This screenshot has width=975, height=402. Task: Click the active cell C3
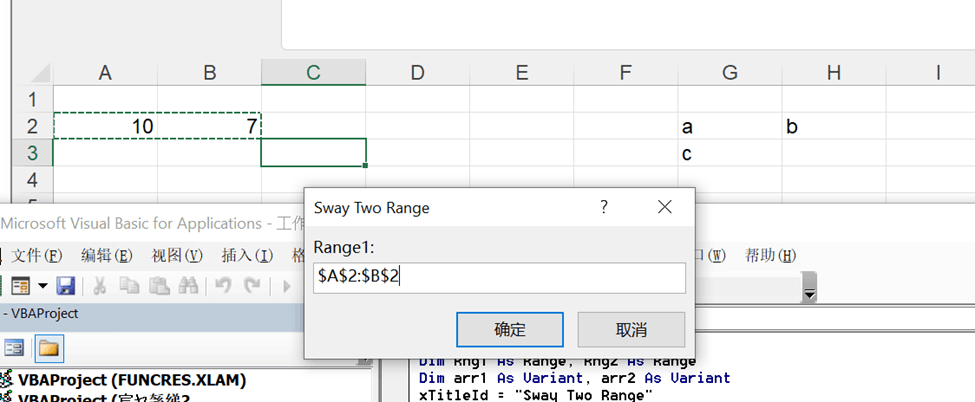pos(313,153)
